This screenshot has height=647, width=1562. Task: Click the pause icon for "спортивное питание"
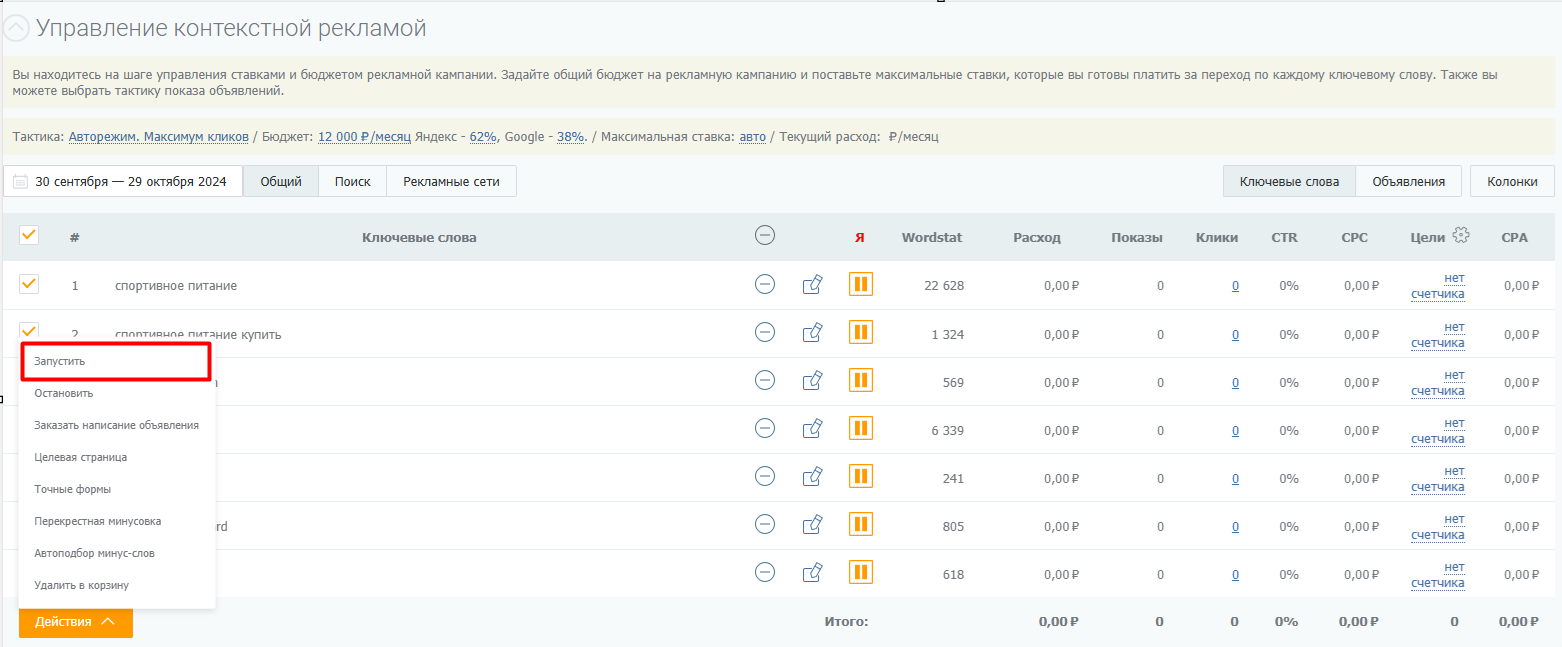tap(860, 285)
